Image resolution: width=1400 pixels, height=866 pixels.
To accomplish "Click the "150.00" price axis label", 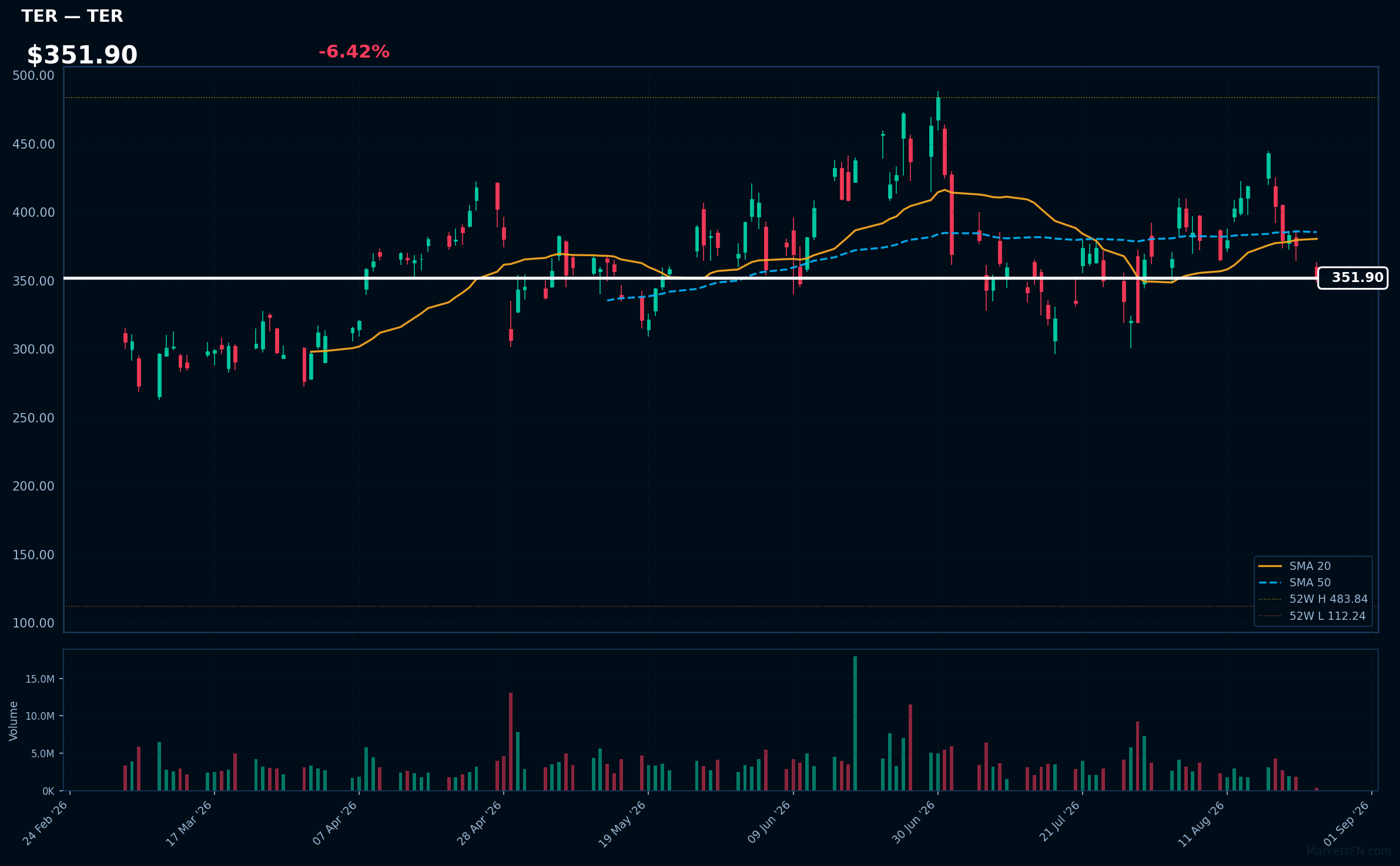I will coord(34,555).
